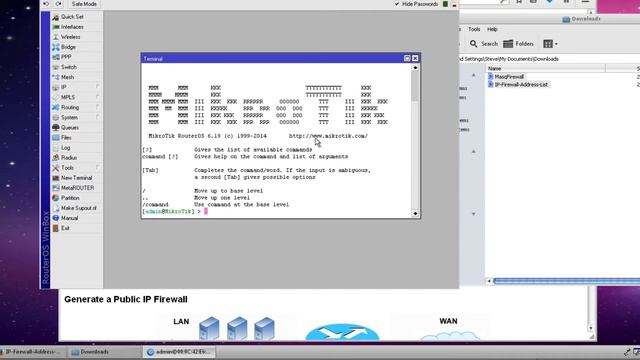The image size is (640, 360).
Task: Open the Interfaces menu icon
Action: tap(56, 27)
